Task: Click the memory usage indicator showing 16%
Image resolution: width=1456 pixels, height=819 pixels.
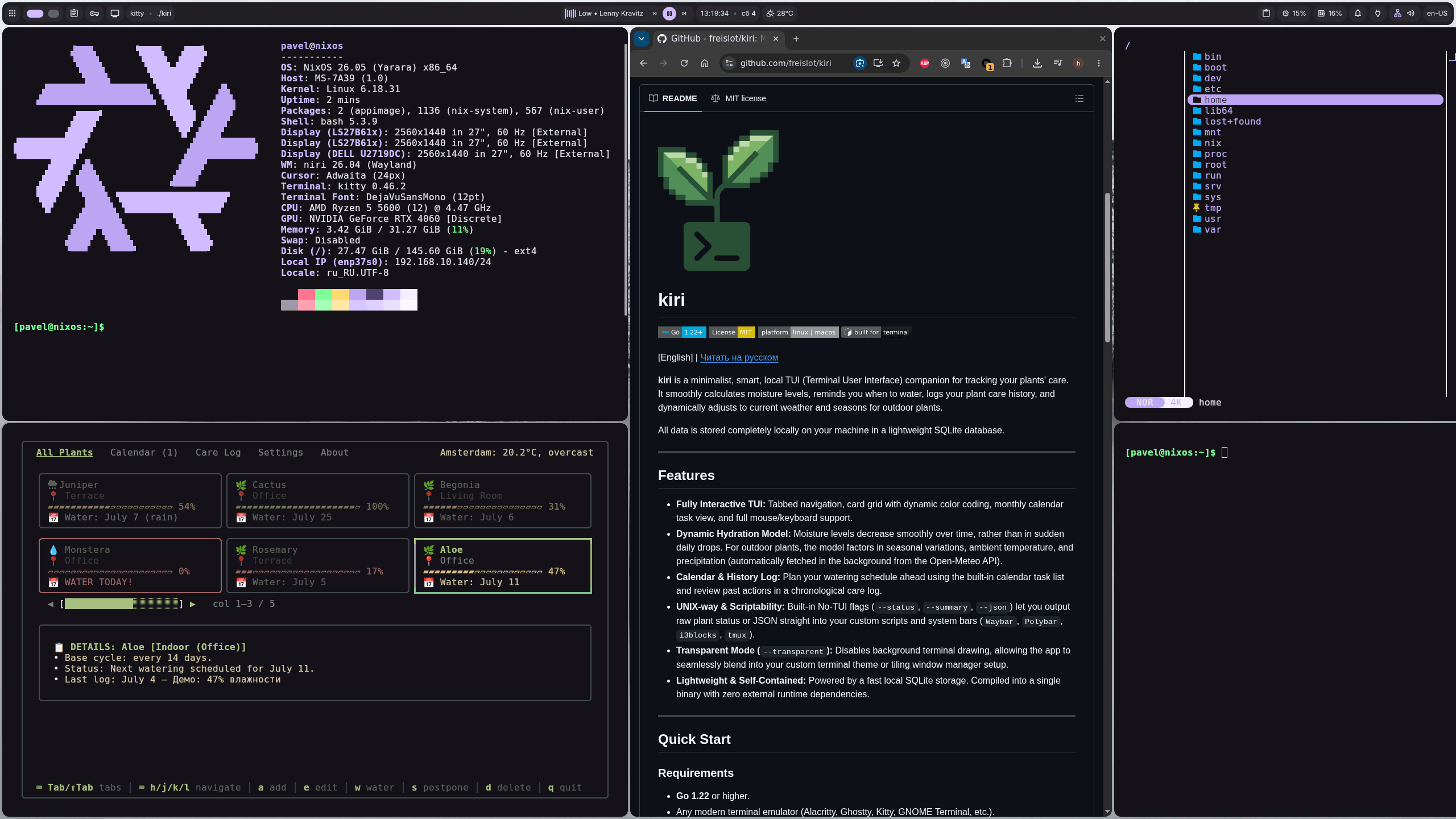Action: pyautogui.click(x=1330, y=13)
